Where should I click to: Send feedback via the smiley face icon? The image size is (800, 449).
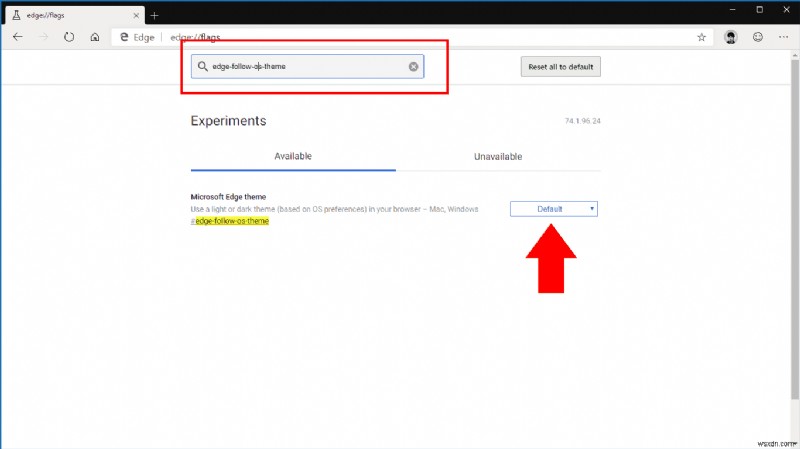point(758,37)
